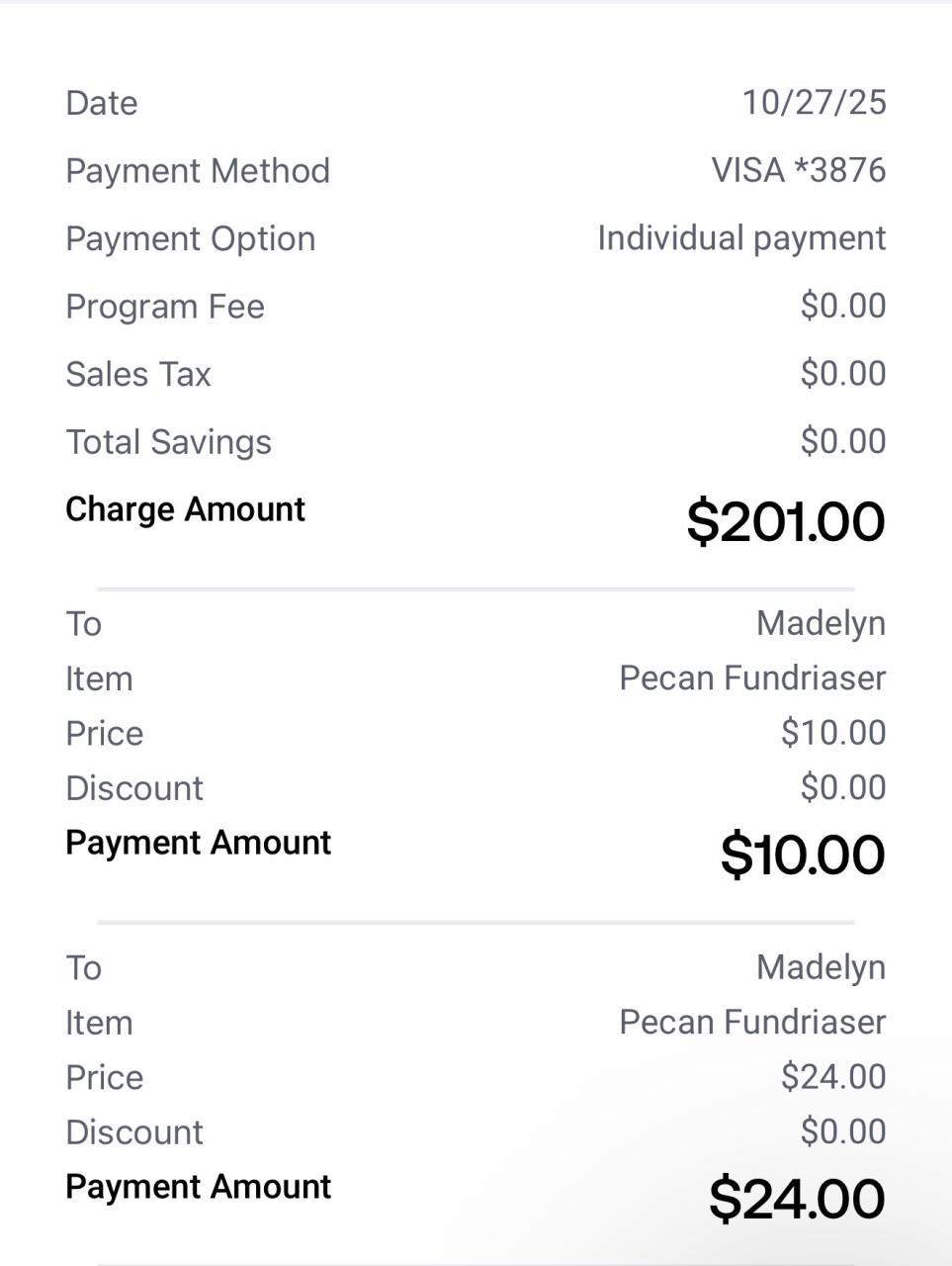Click the Program Fee label

point(165,307)
